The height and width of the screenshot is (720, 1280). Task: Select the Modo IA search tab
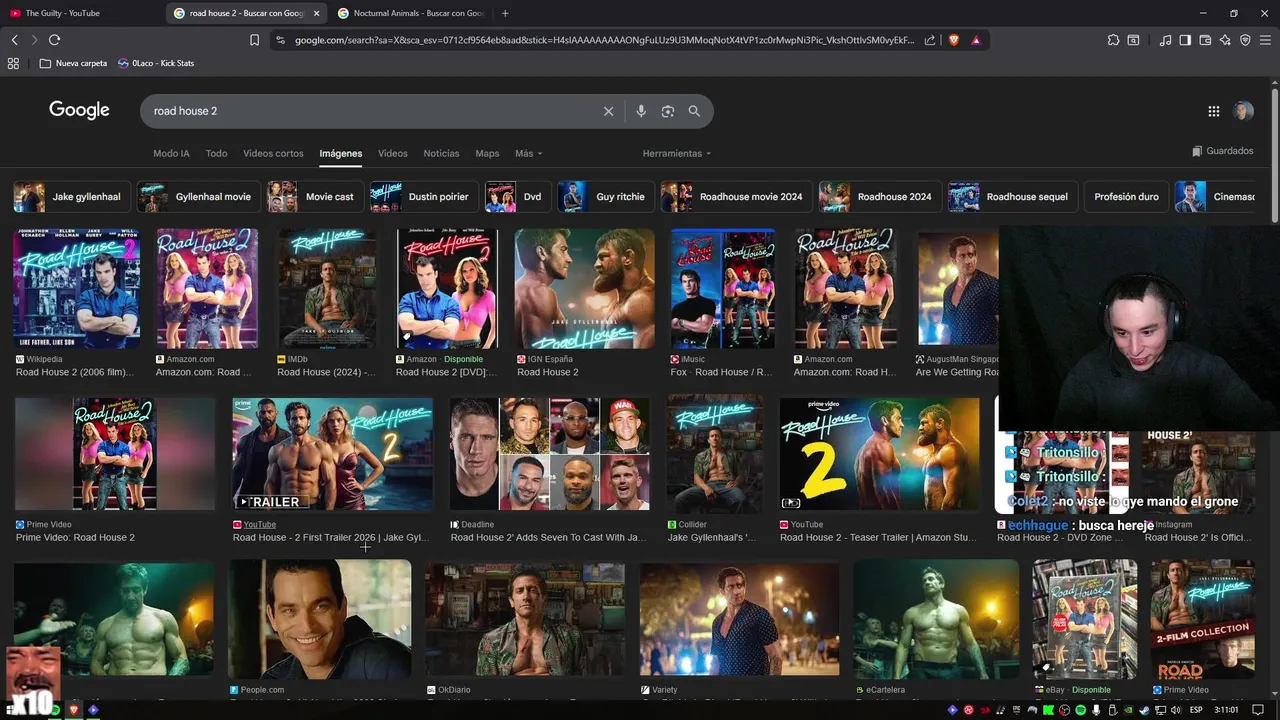(171, 153)
